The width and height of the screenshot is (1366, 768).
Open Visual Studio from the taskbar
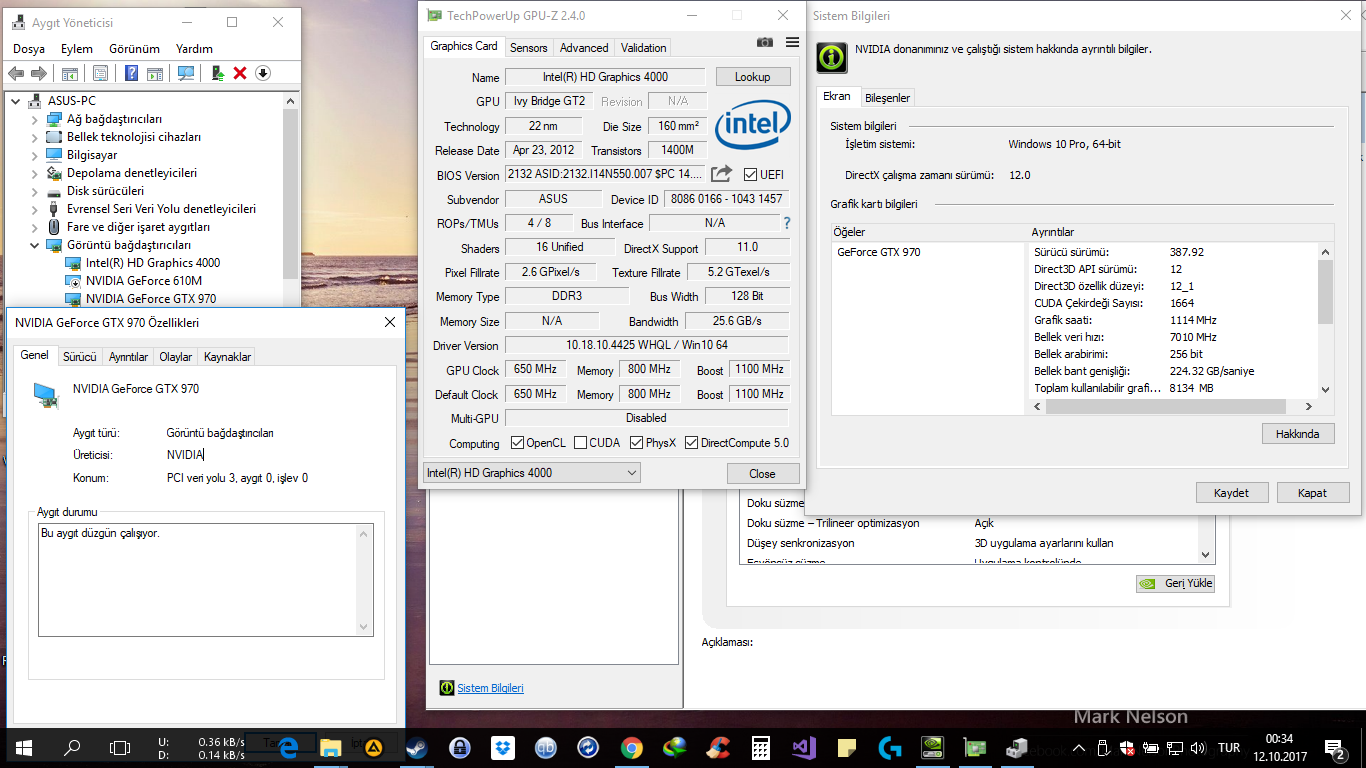pos(803,747)
